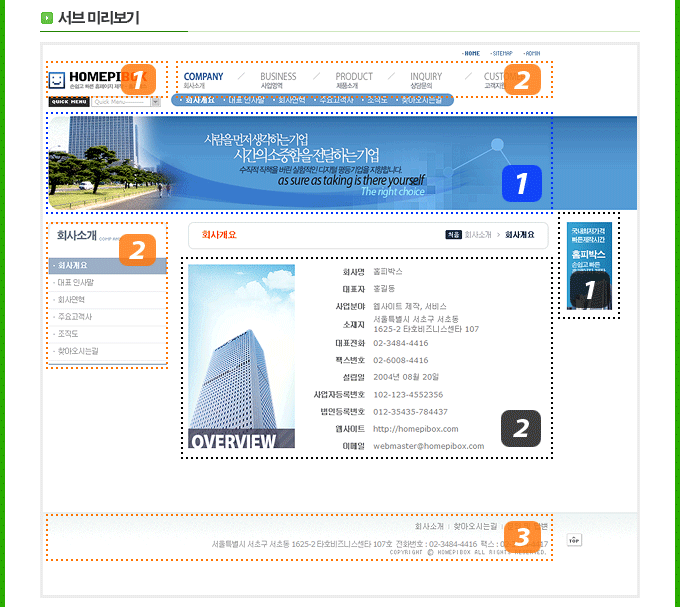Click the OVERVIEW building image
The width and height of the screenshot is (680, 607).
pyautogui.click(x=241, y=356)
